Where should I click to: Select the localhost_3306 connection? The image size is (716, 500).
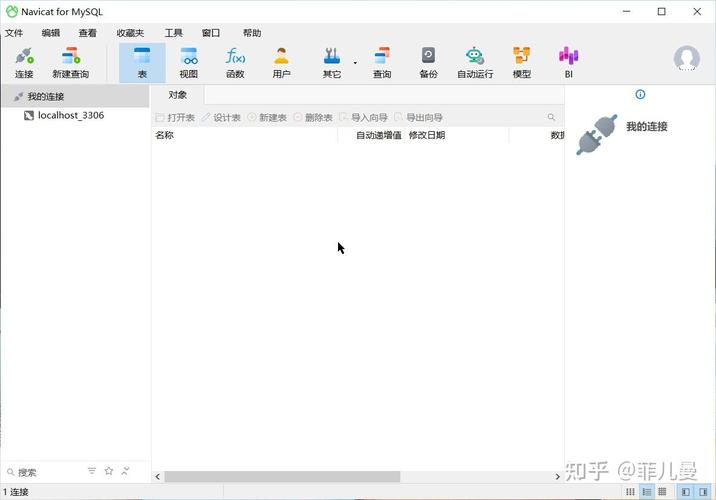71,116
